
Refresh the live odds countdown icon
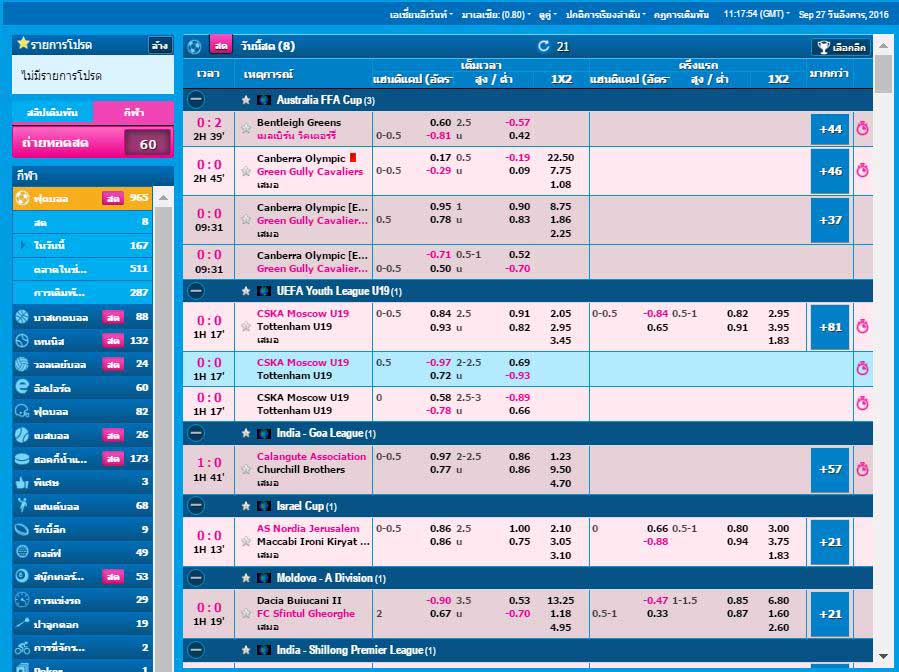(x=544, y=46)
